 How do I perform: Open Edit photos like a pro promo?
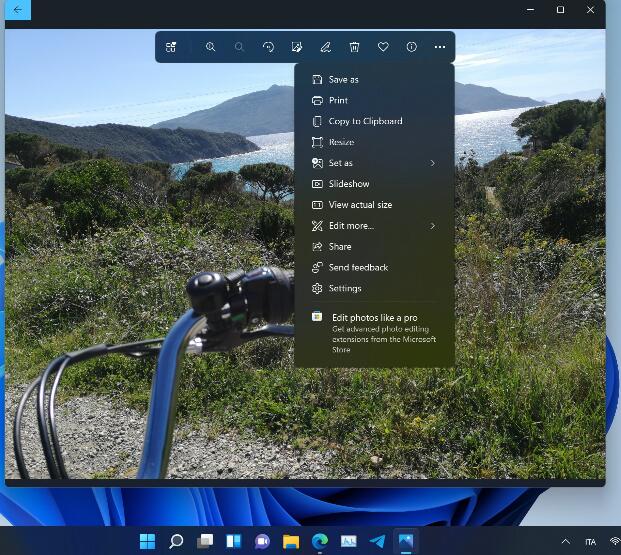pyautogui.click(x=374, y=333)
